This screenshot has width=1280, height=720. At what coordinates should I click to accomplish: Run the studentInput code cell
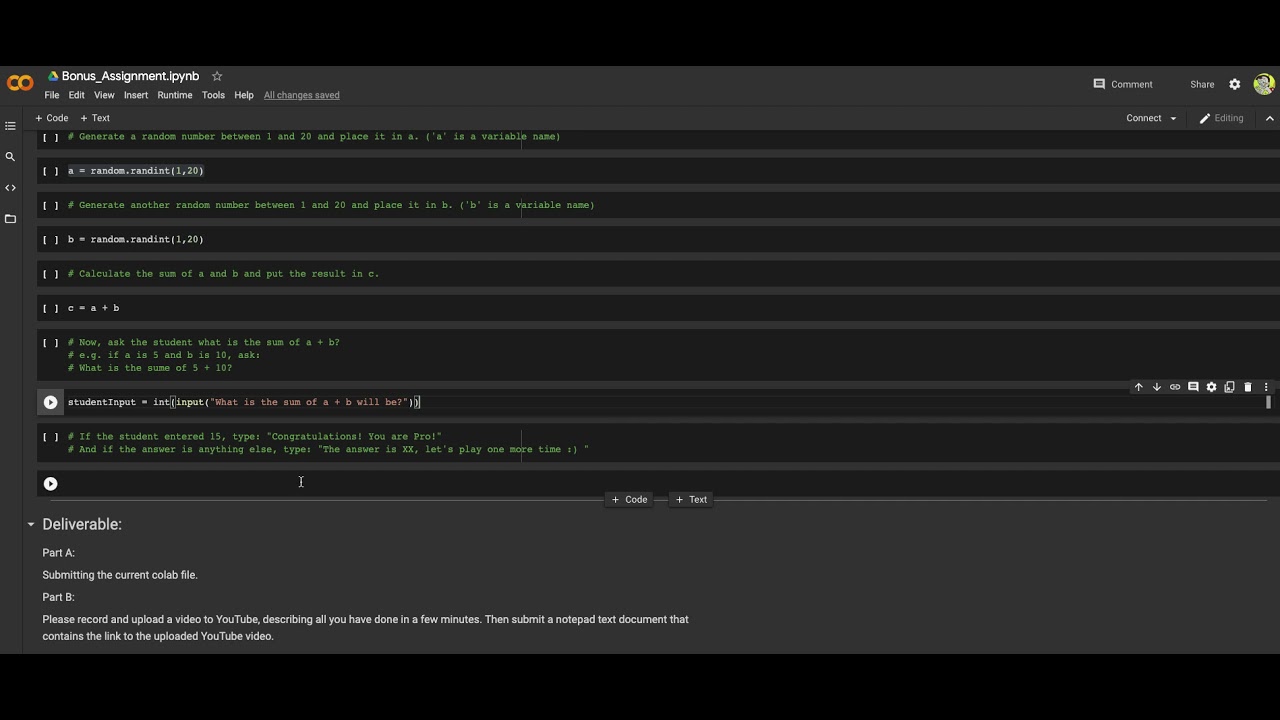pos(50,402)
